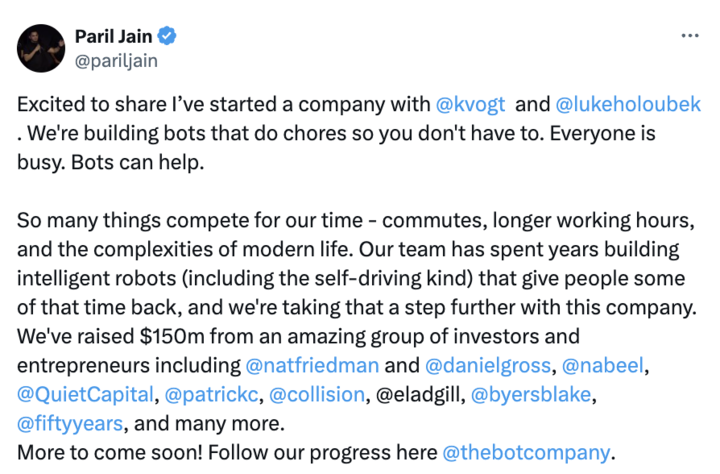Open the @QuietCapital mention
Screen dimensions: 720x474
click(x=85, y=395)
